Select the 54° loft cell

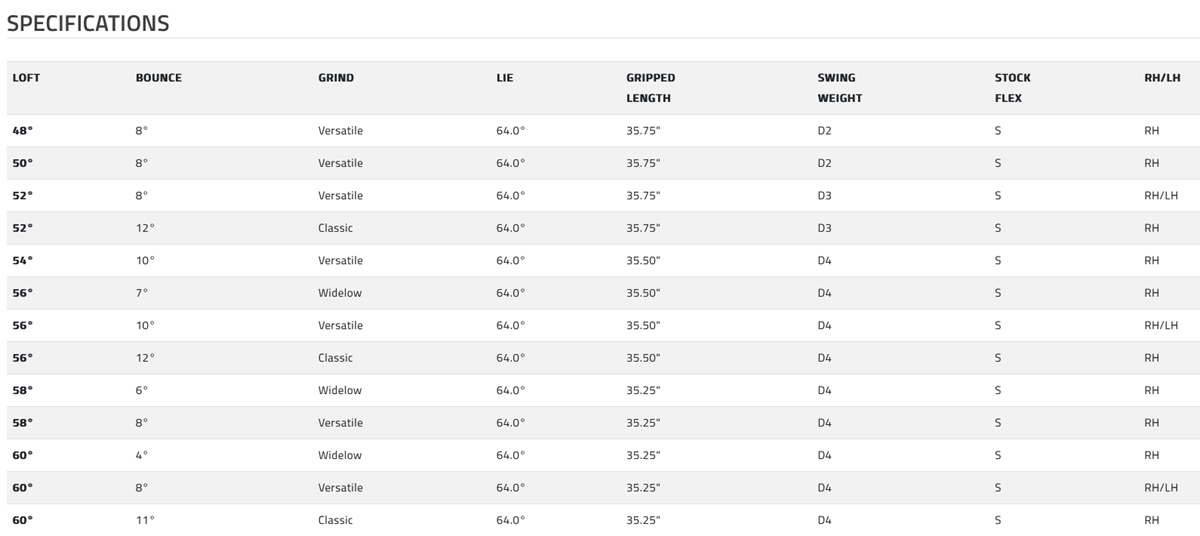tap(22, 261)
